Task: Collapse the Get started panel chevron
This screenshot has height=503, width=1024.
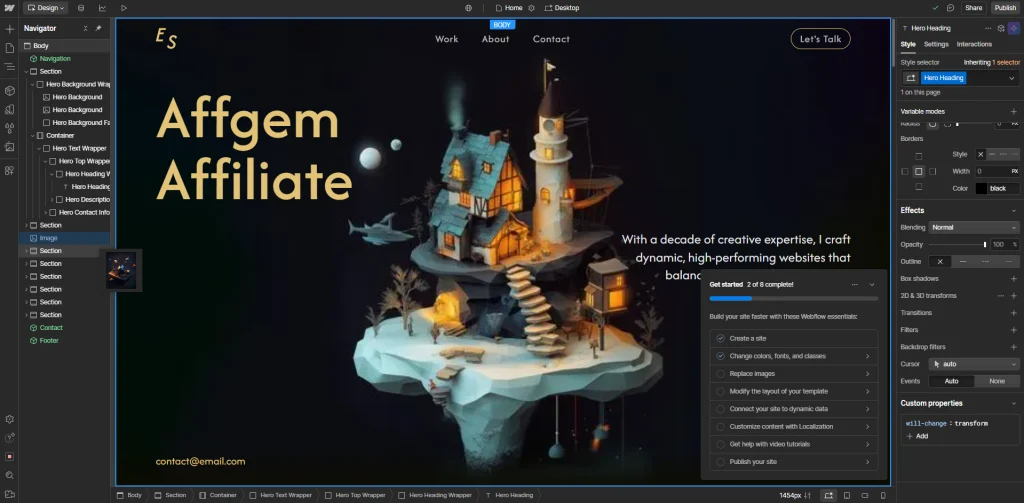Action: pos(871,284)
